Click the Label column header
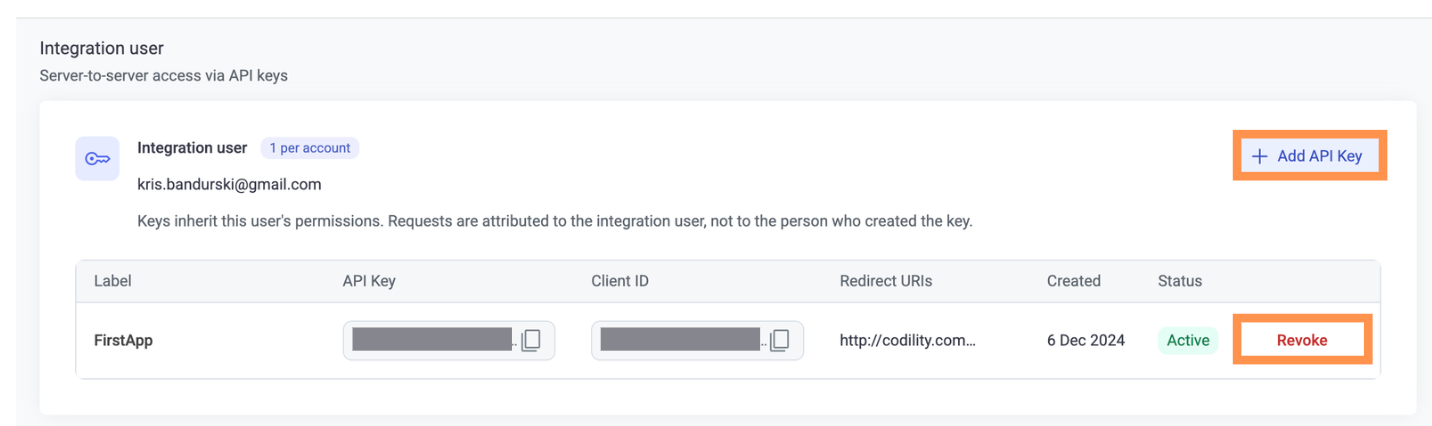 coord(113,281)
